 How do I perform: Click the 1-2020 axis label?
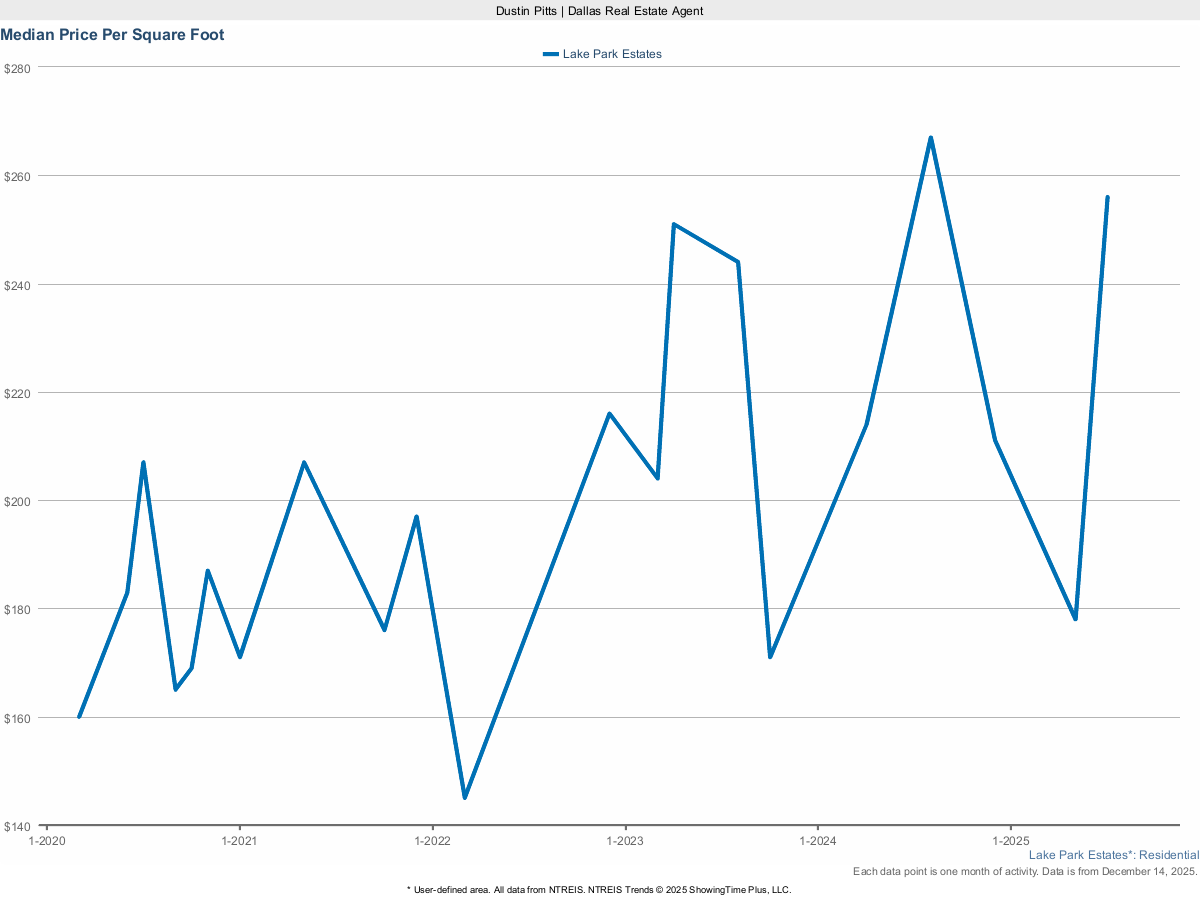tap(45, 841)
